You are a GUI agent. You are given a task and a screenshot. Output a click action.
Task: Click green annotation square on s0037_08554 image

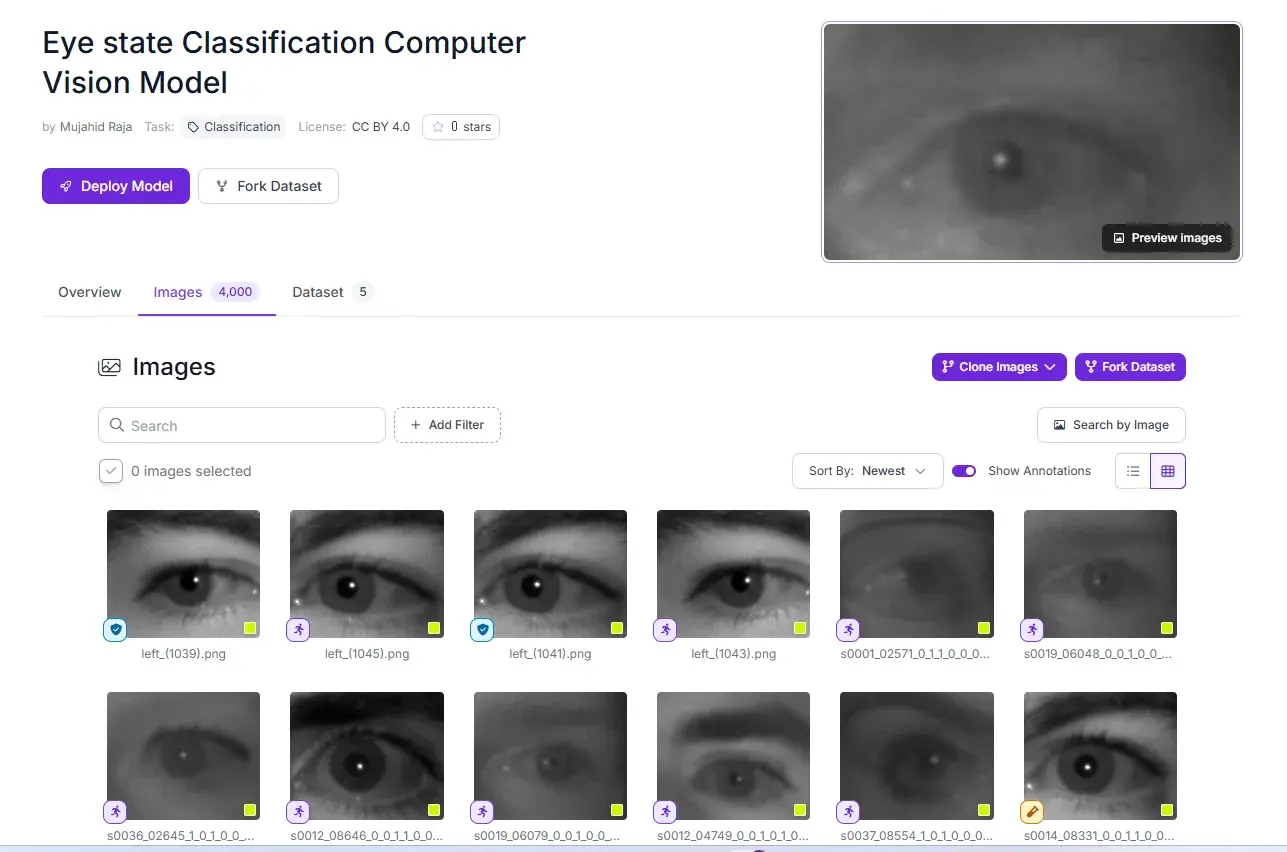pos(984,810)
